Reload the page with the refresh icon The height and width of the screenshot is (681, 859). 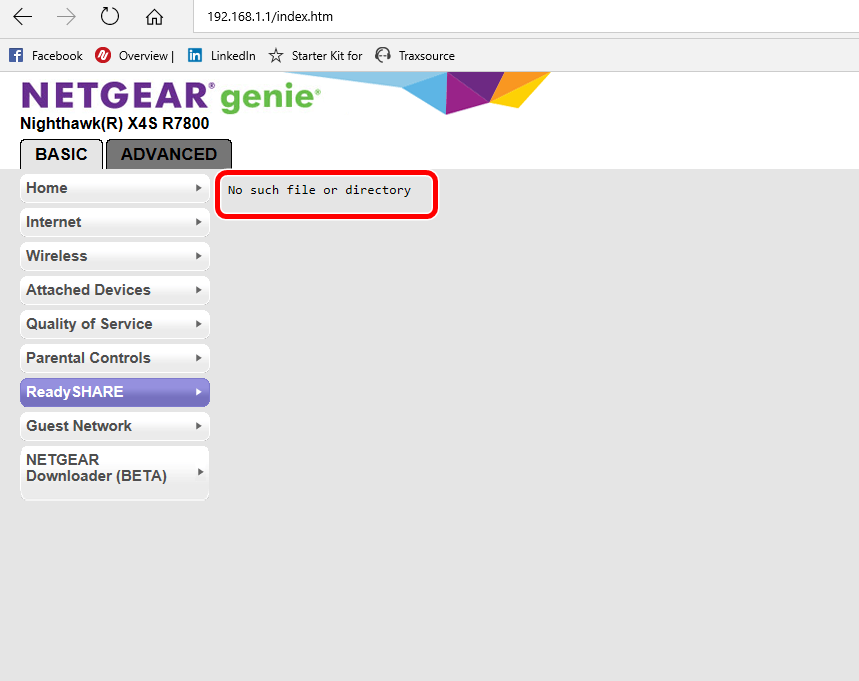click(110, 16)
